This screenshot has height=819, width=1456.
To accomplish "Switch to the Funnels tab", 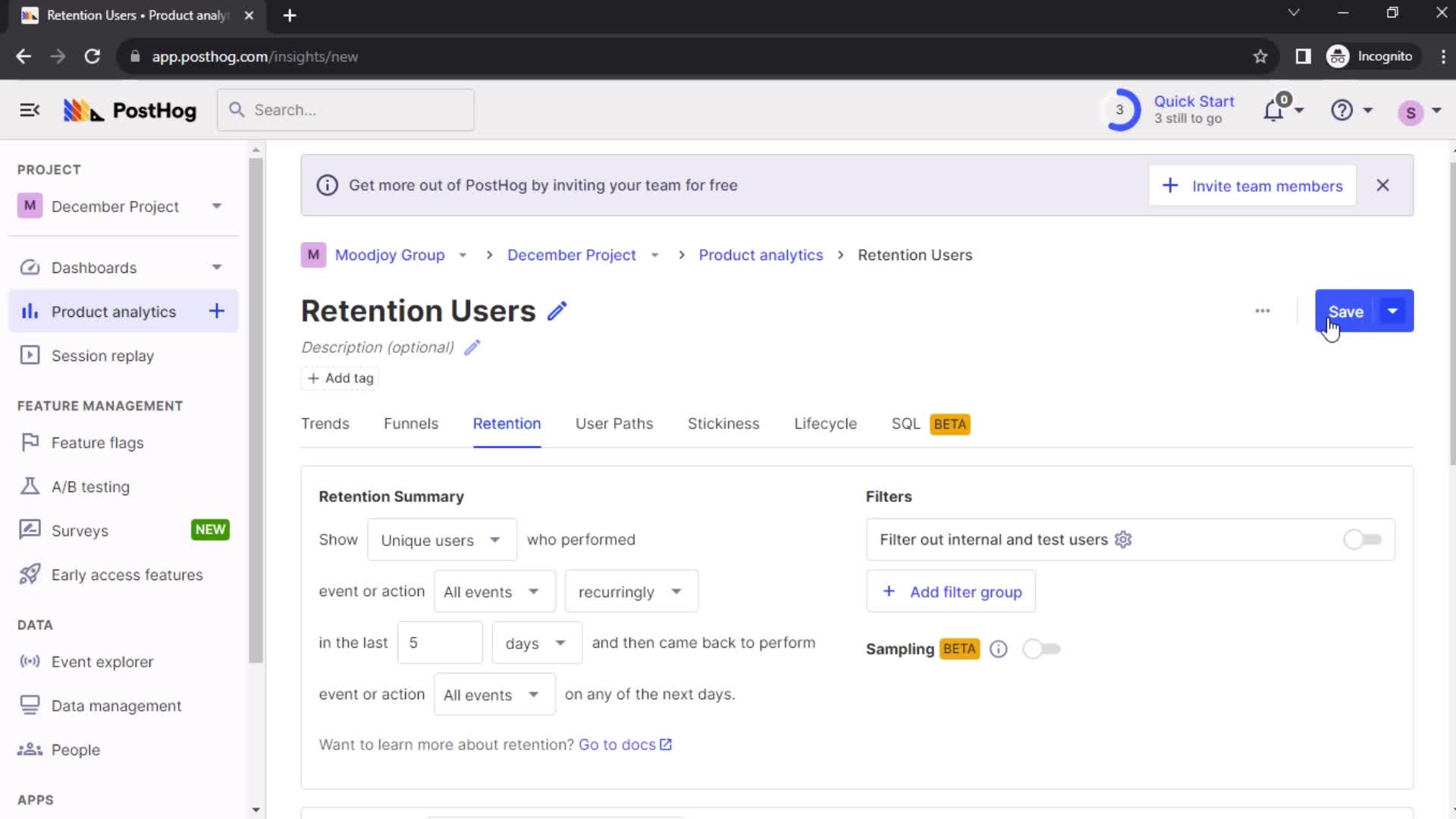I will point(411,424).
